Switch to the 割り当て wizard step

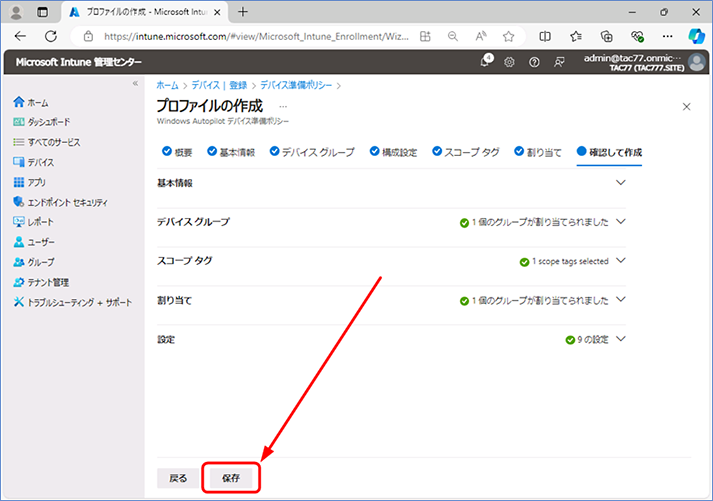click(x=538, y=152)
